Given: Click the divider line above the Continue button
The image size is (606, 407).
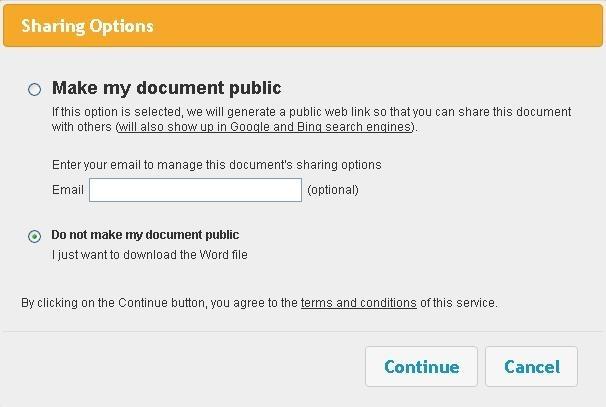Looking at the screenshot, I should 303,331.
